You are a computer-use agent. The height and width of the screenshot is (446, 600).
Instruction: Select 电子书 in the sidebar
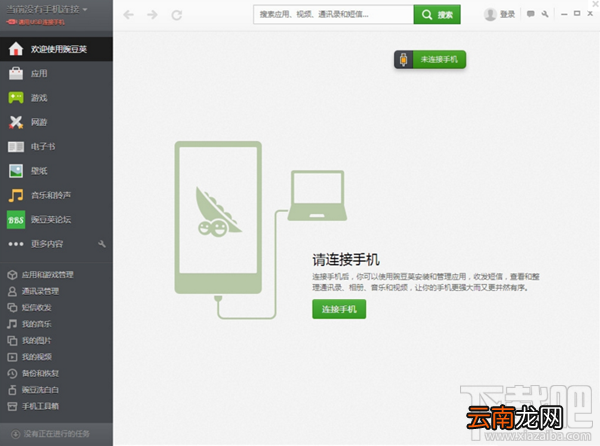56,146
